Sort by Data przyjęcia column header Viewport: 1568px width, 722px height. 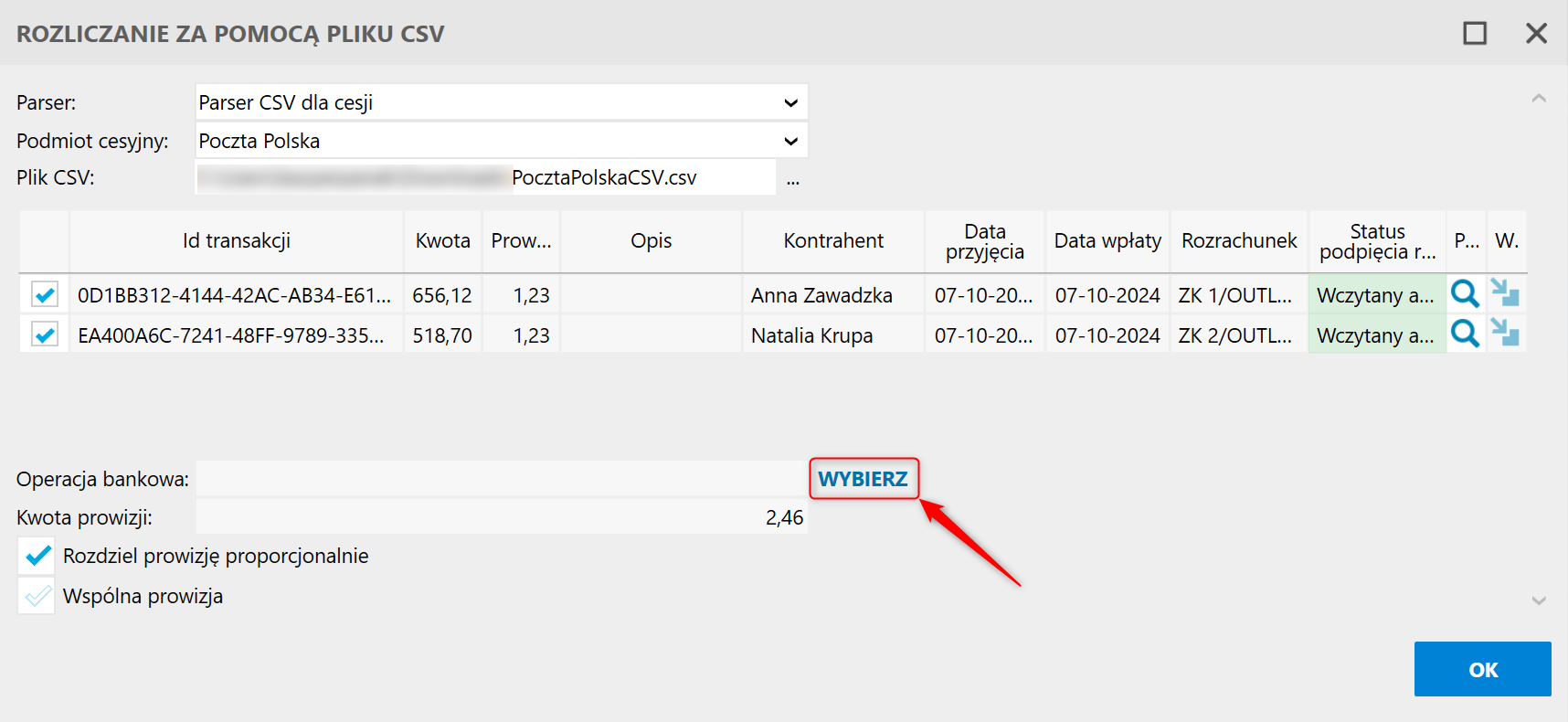click(985, 241)
